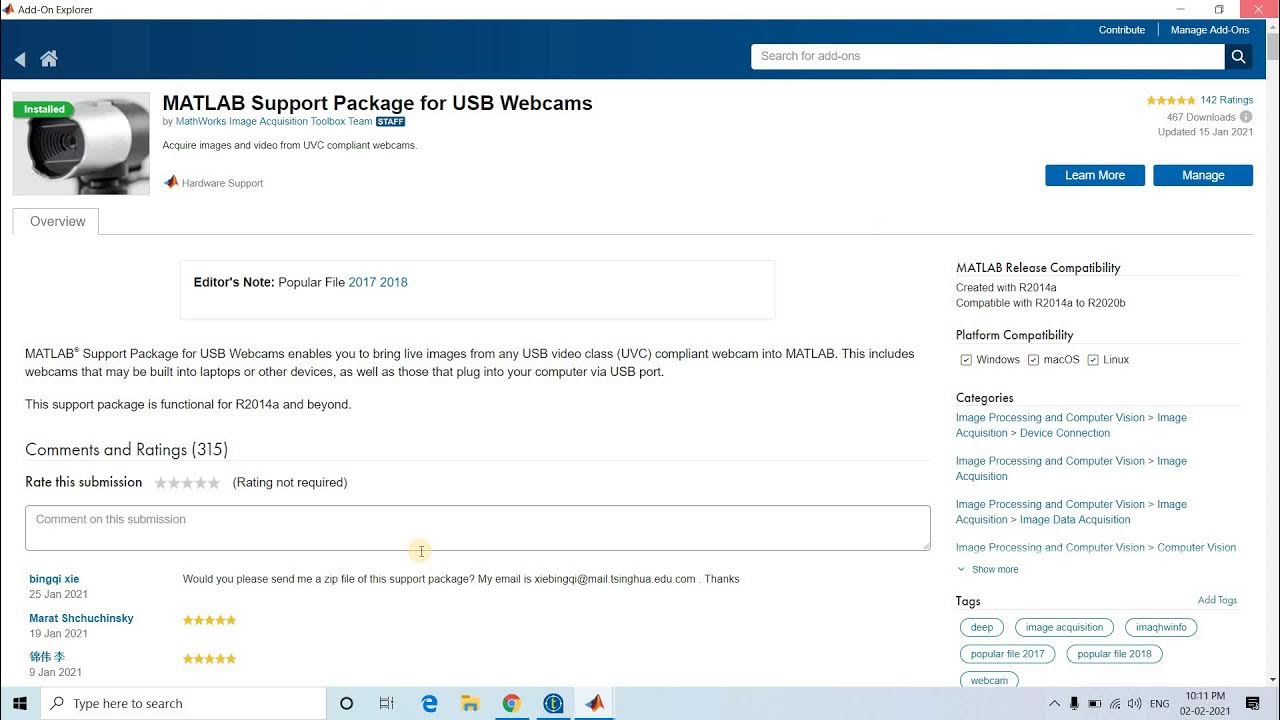Image resolution: width=1280 pixels, height=720 pixels.
Task: Open MathWorks Image Acquisition Toolbox Team link
Action: (274, 121)
